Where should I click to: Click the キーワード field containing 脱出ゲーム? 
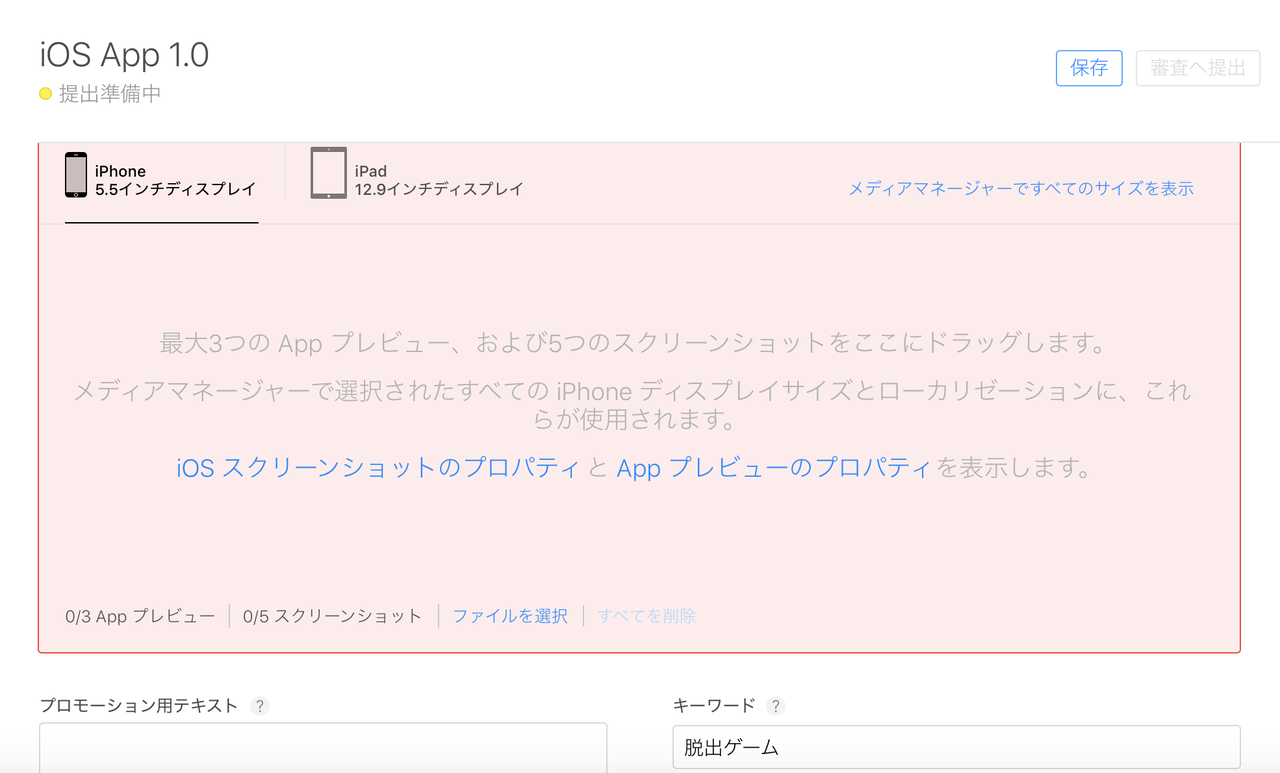pos(956,747)
